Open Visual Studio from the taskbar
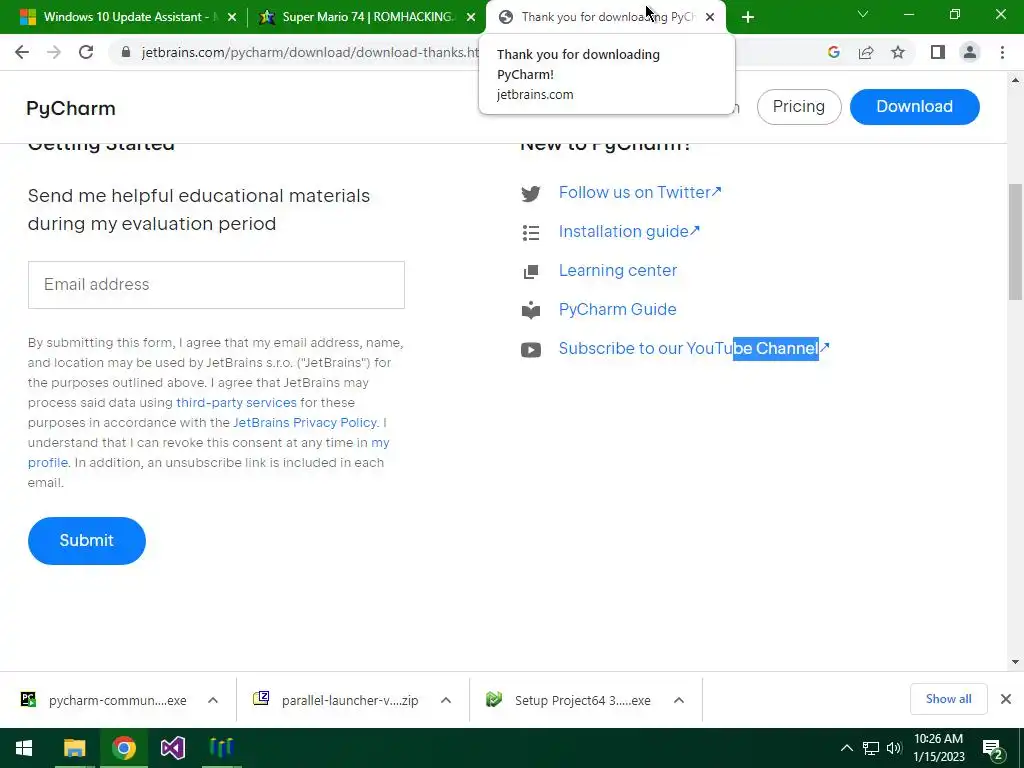Image resolution: width=1024 pixels, height=768 pixels. pos(172,748)
